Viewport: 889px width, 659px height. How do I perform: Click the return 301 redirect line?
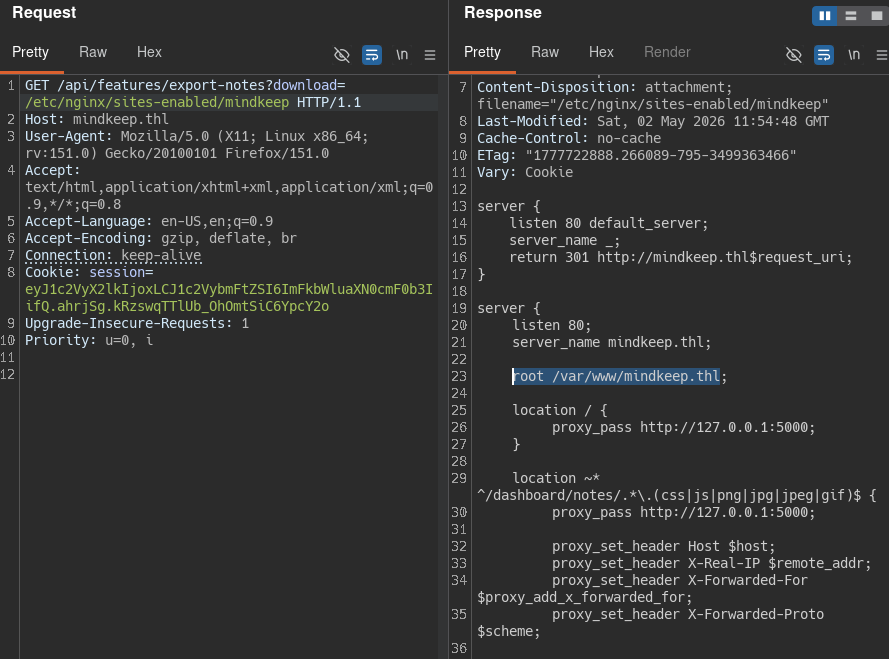[x=680, y=257]
